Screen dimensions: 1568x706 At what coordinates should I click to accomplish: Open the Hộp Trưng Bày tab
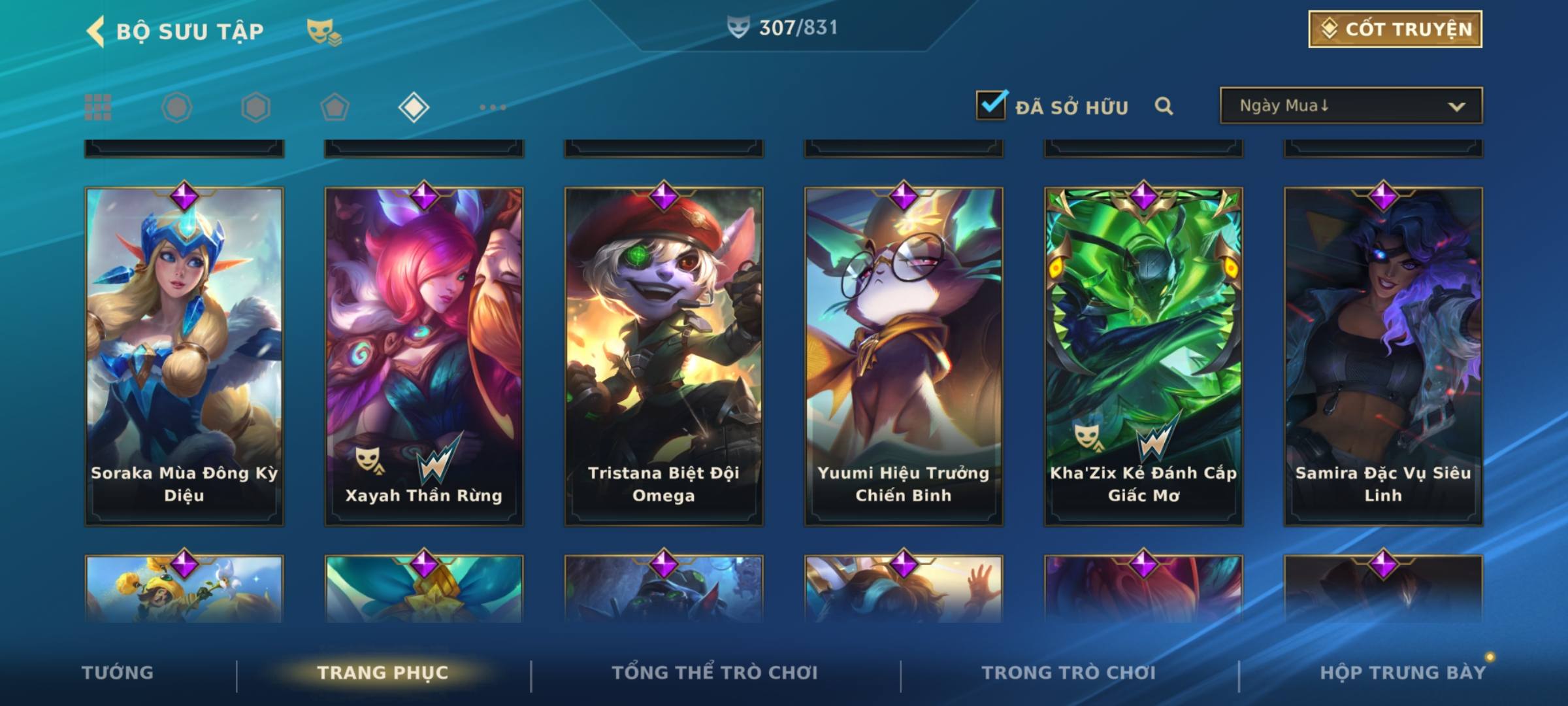[1403, 673]
